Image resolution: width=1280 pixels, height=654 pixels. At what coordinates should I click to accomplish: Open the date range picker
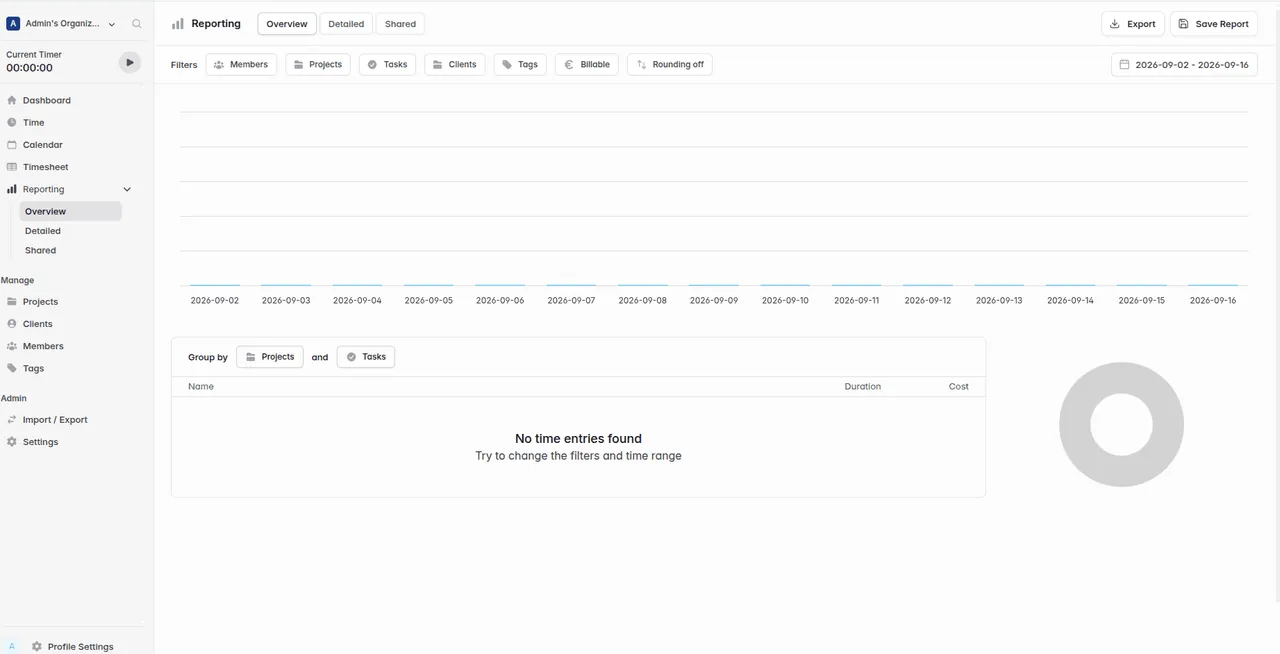click(x=1184, y=65)
